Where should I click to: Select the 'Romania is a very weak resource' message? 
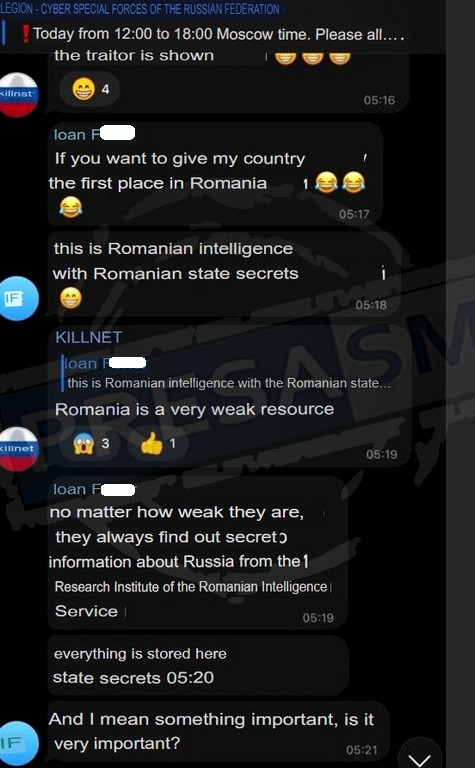(194, 409)
